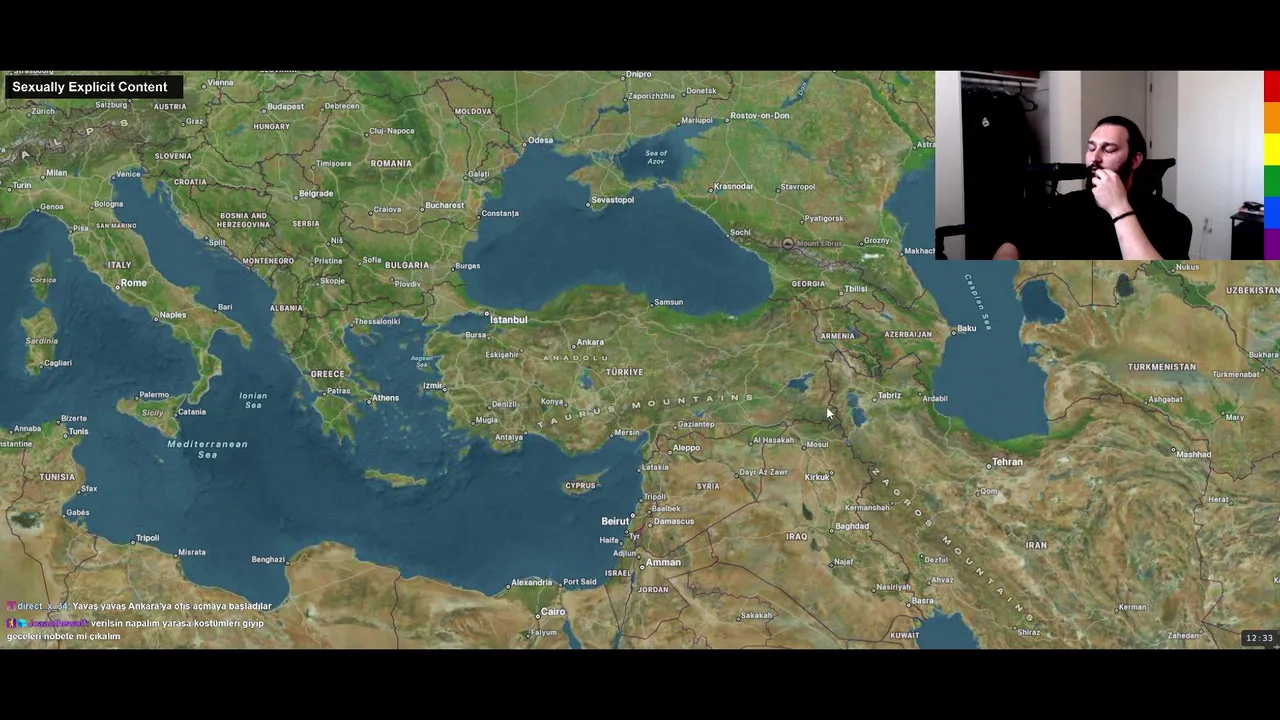
Task: Select the Odesa city label
Action: coord(541,140)
